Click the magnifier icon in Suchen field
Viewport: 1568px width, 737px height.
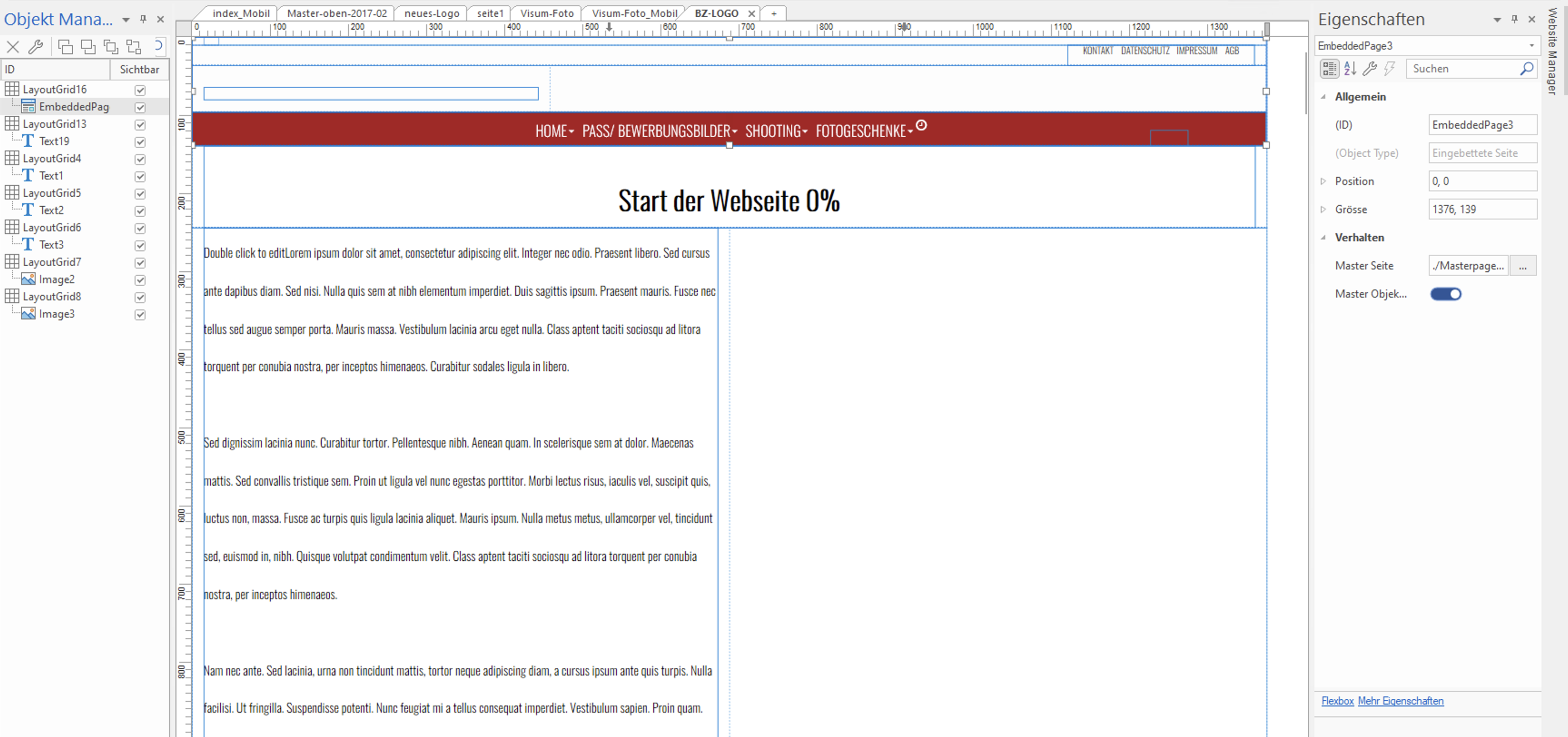tap(1526, 69)
